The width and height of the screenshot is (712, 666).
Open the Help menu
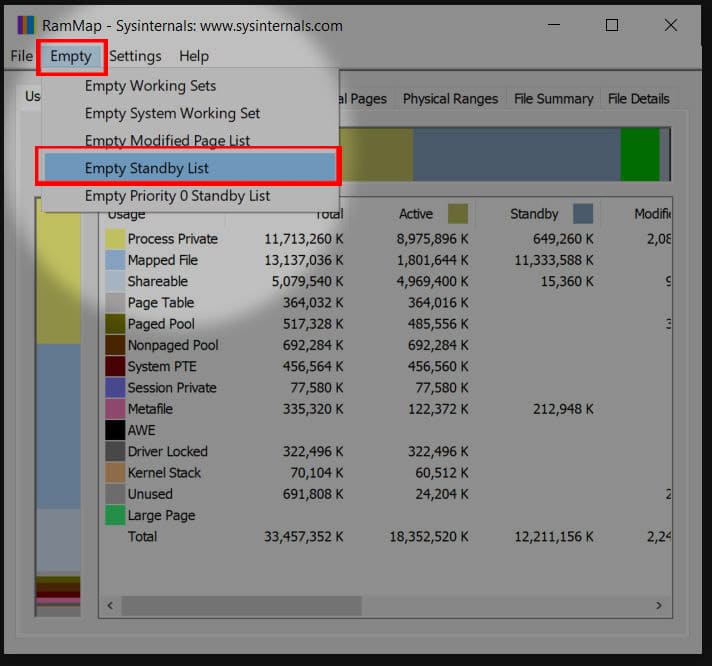pyautogui.click(x=194, y=56)
